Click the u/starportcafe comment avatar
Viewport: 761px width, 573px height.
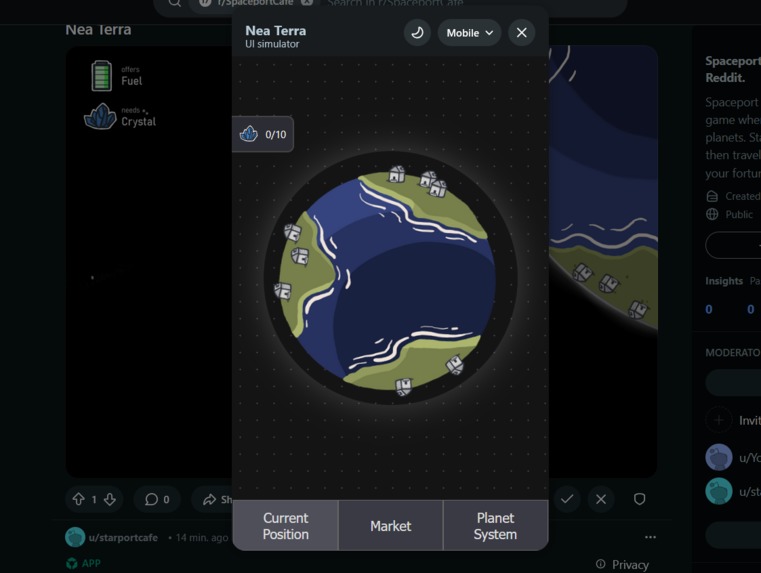coord(75,537)
